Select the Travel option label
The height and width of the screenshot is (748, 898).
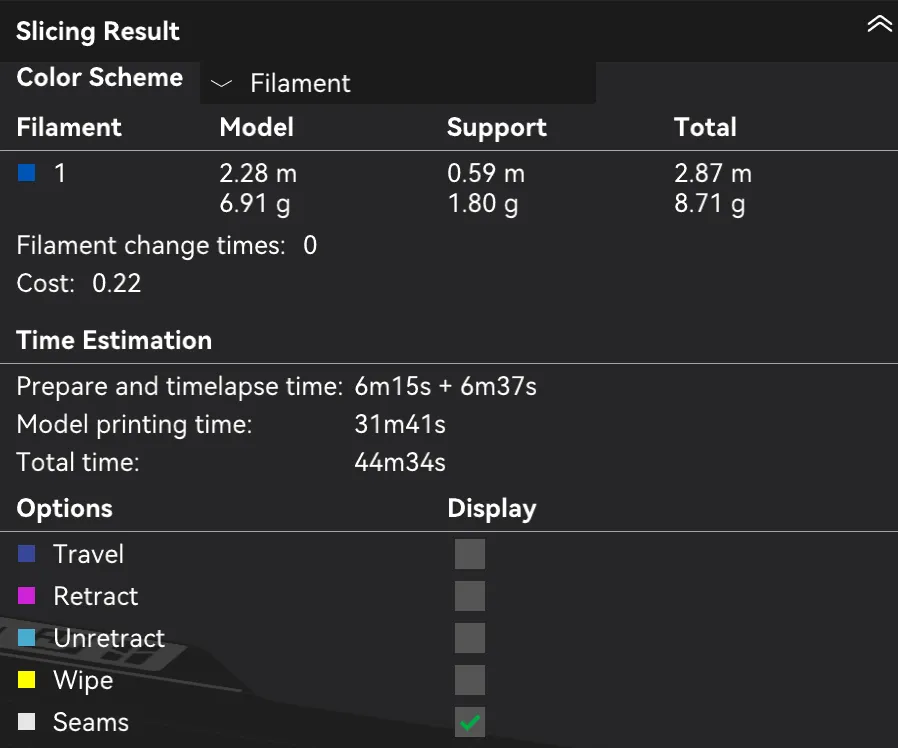(88, 554)
